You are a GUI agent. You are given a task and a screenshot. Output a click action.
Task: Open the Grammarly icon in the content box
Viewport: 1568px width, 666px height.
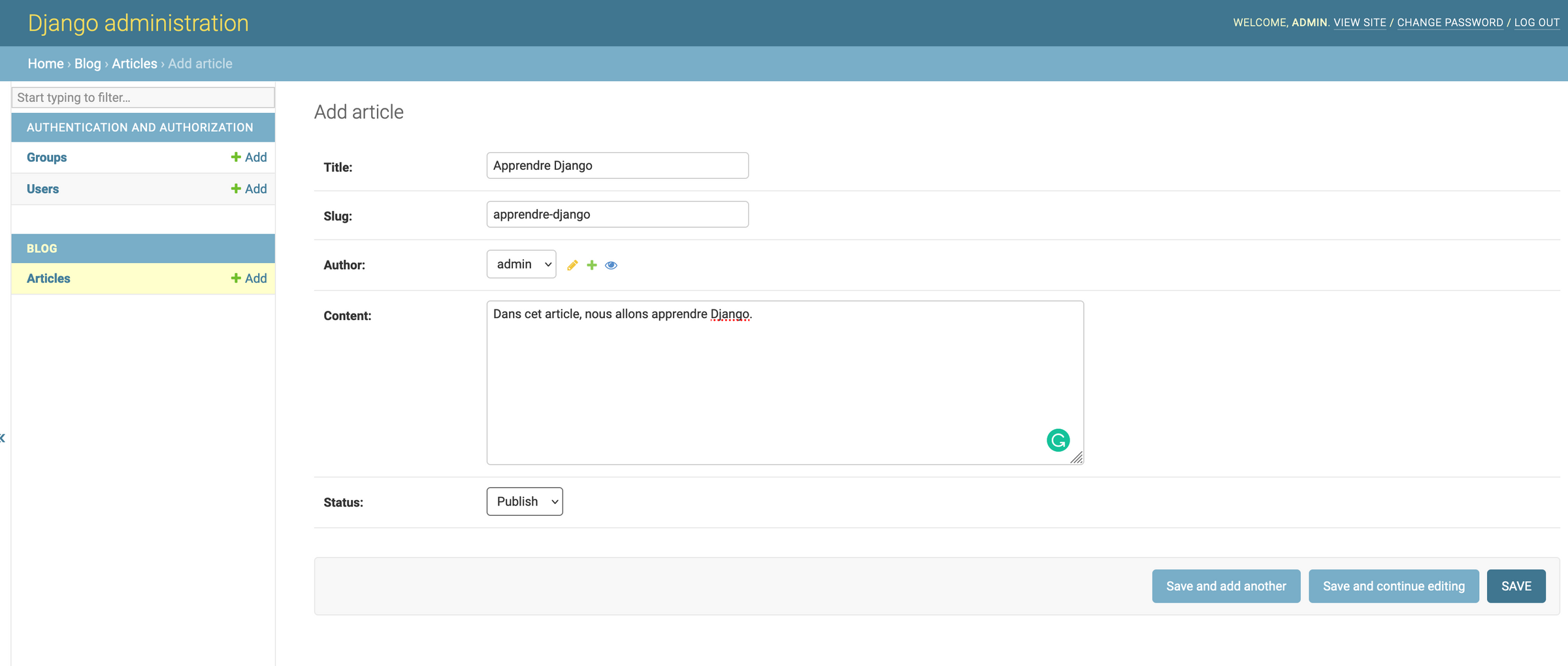point(1058,440)
